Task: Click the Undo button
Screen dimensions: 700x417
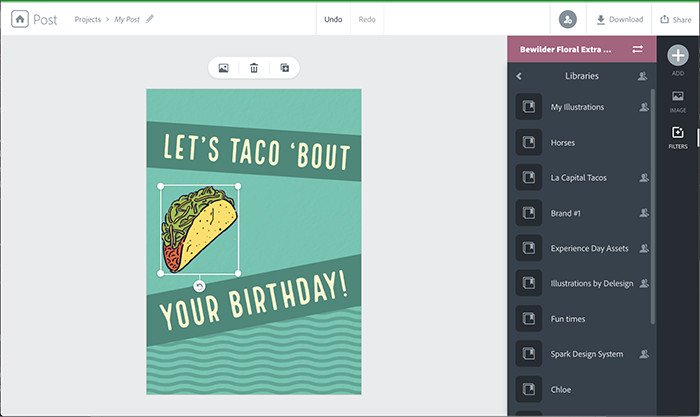Action: click(333, 19)
